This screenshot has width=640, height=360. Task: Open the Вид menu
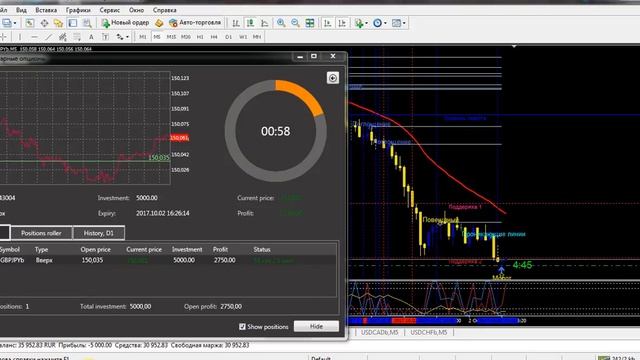21,10
